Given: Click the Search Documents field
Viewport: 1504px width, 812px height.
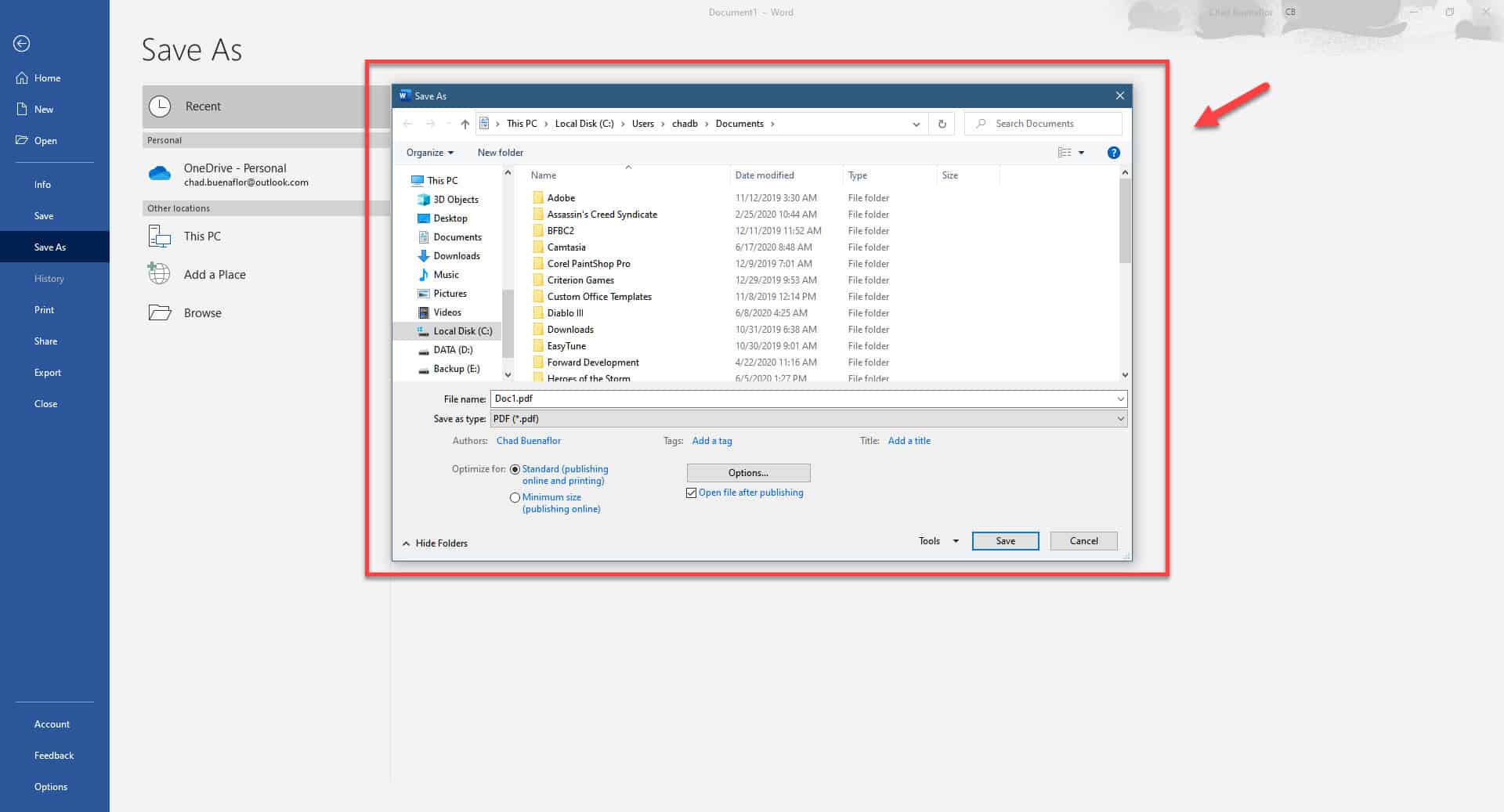Looking at the screenshot, I should tap(1043, 124).
